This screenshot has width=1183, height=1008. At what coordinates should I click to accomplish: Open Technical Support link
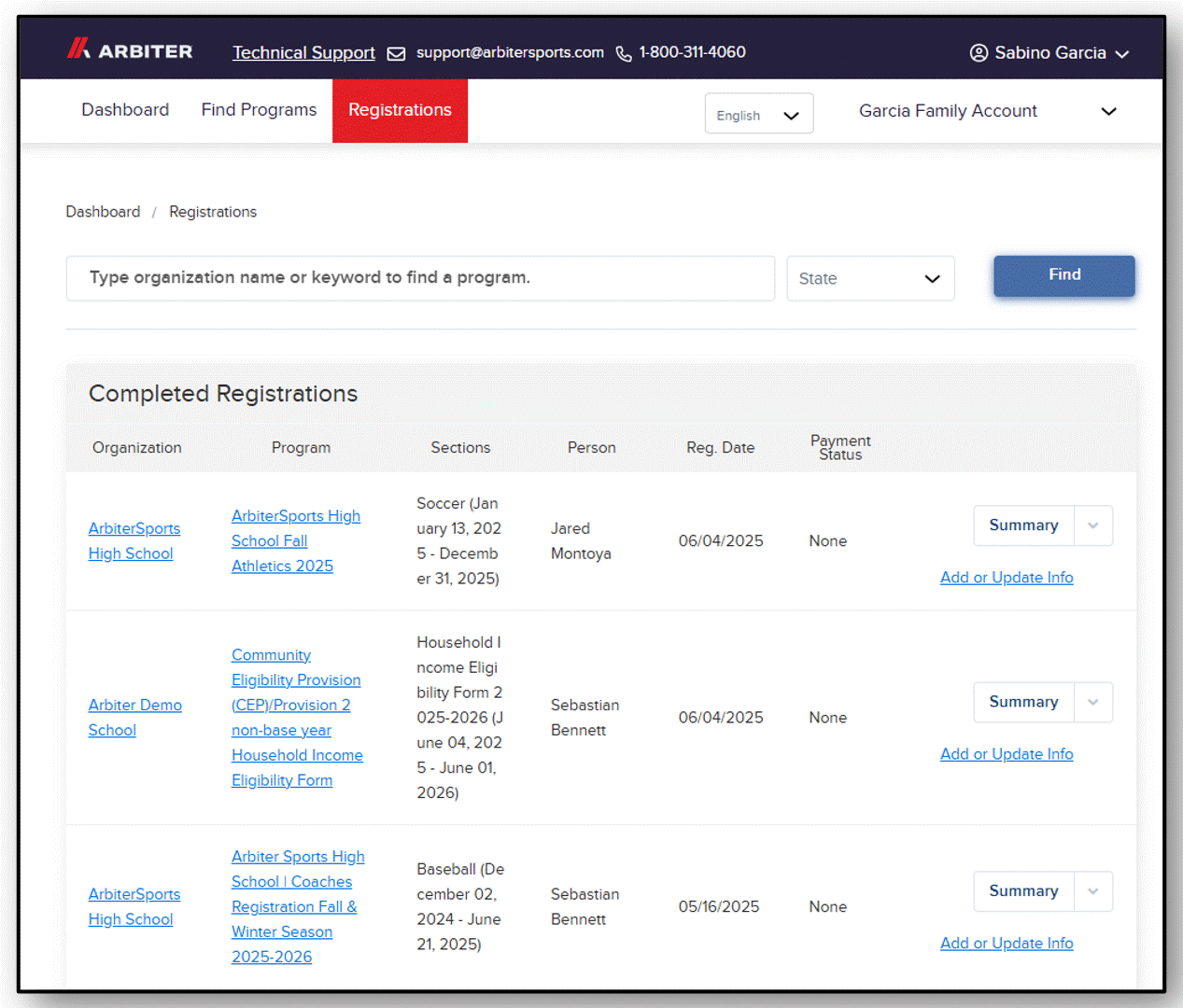point(303,53)
